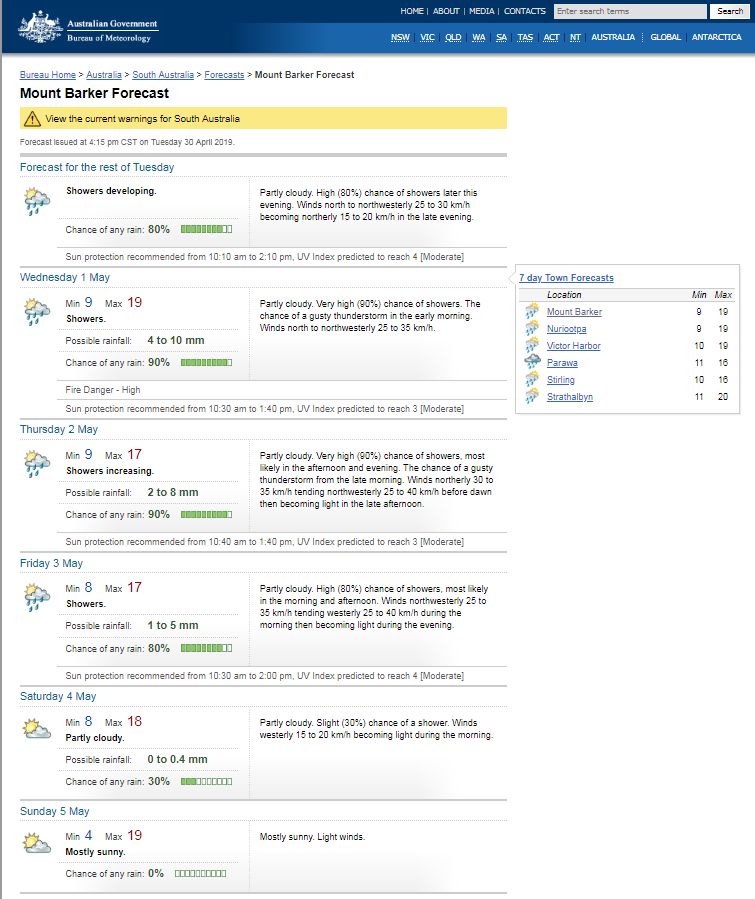Click the weather icon beside Parawa

point(532,362)
